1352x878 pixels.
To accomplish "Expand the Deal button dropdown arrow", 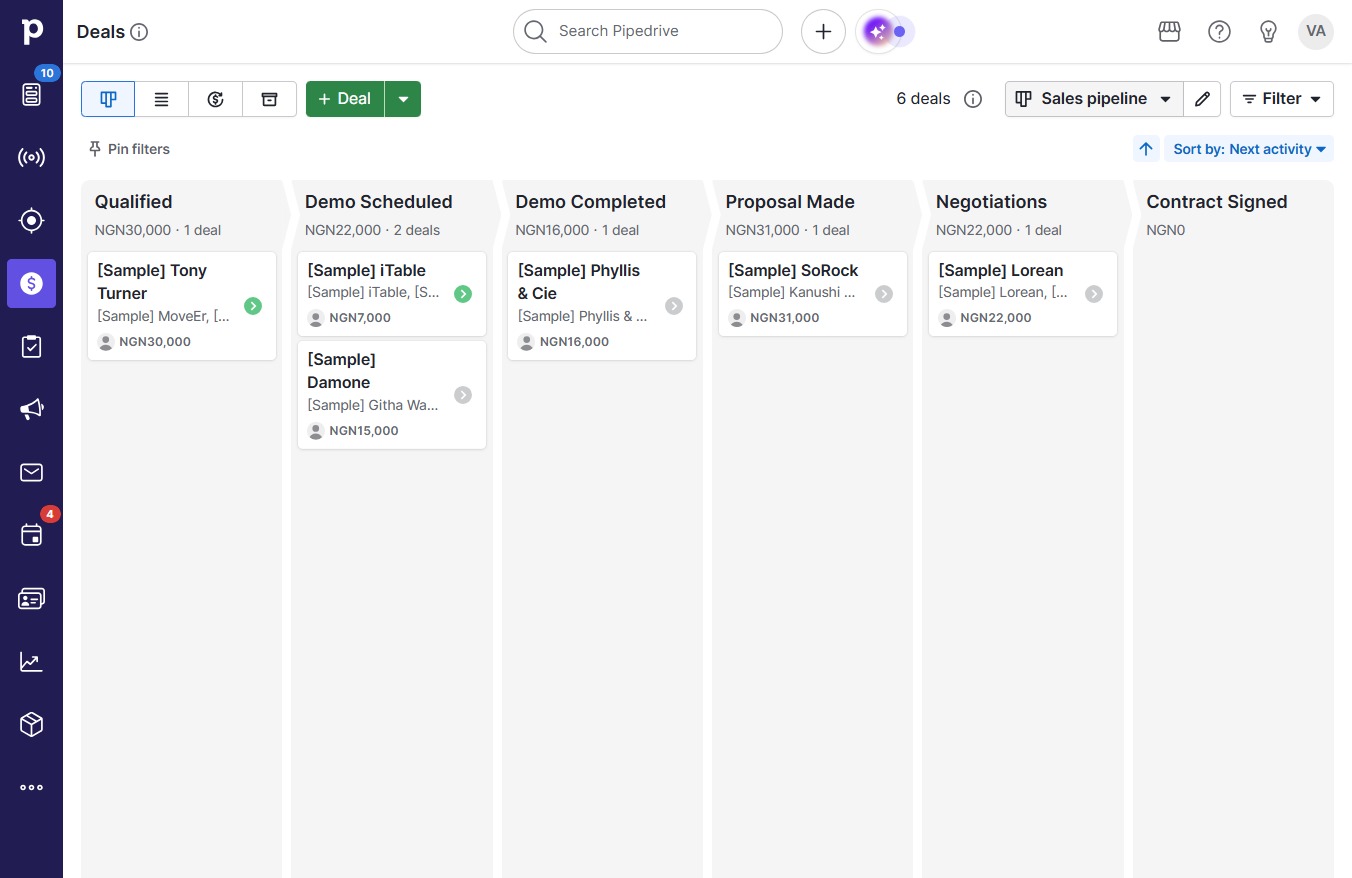I will [403, 99].
